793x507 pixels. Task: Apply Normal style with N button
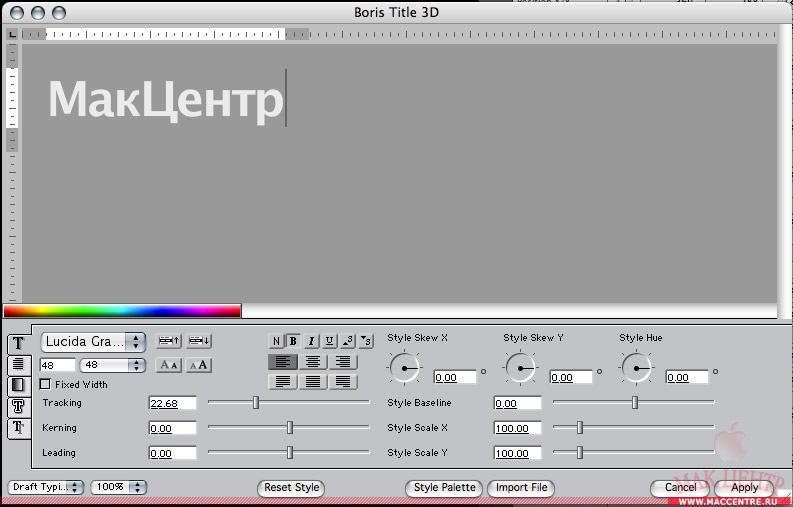tap(276, 341)
